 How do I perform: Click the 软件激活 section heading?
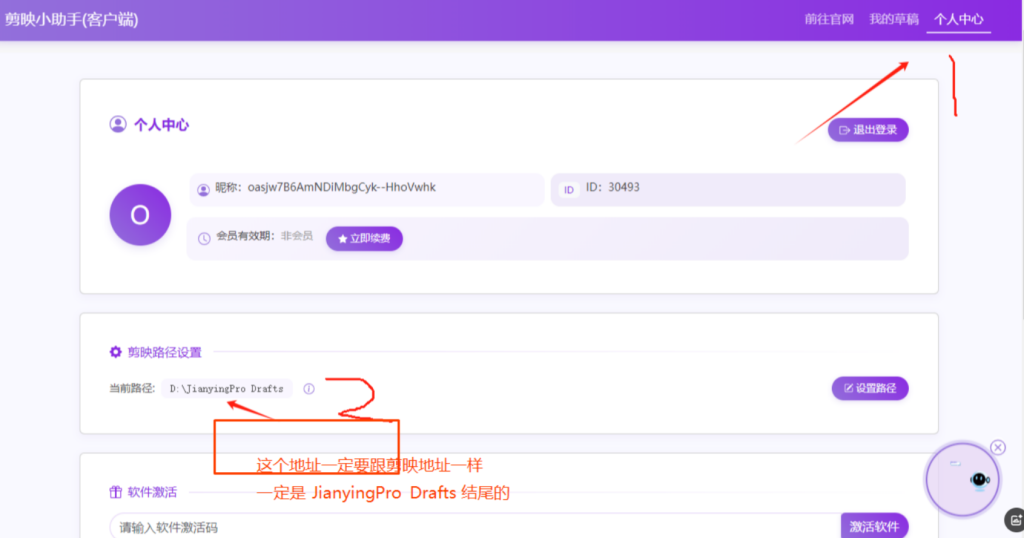click(x=152, y=492)
